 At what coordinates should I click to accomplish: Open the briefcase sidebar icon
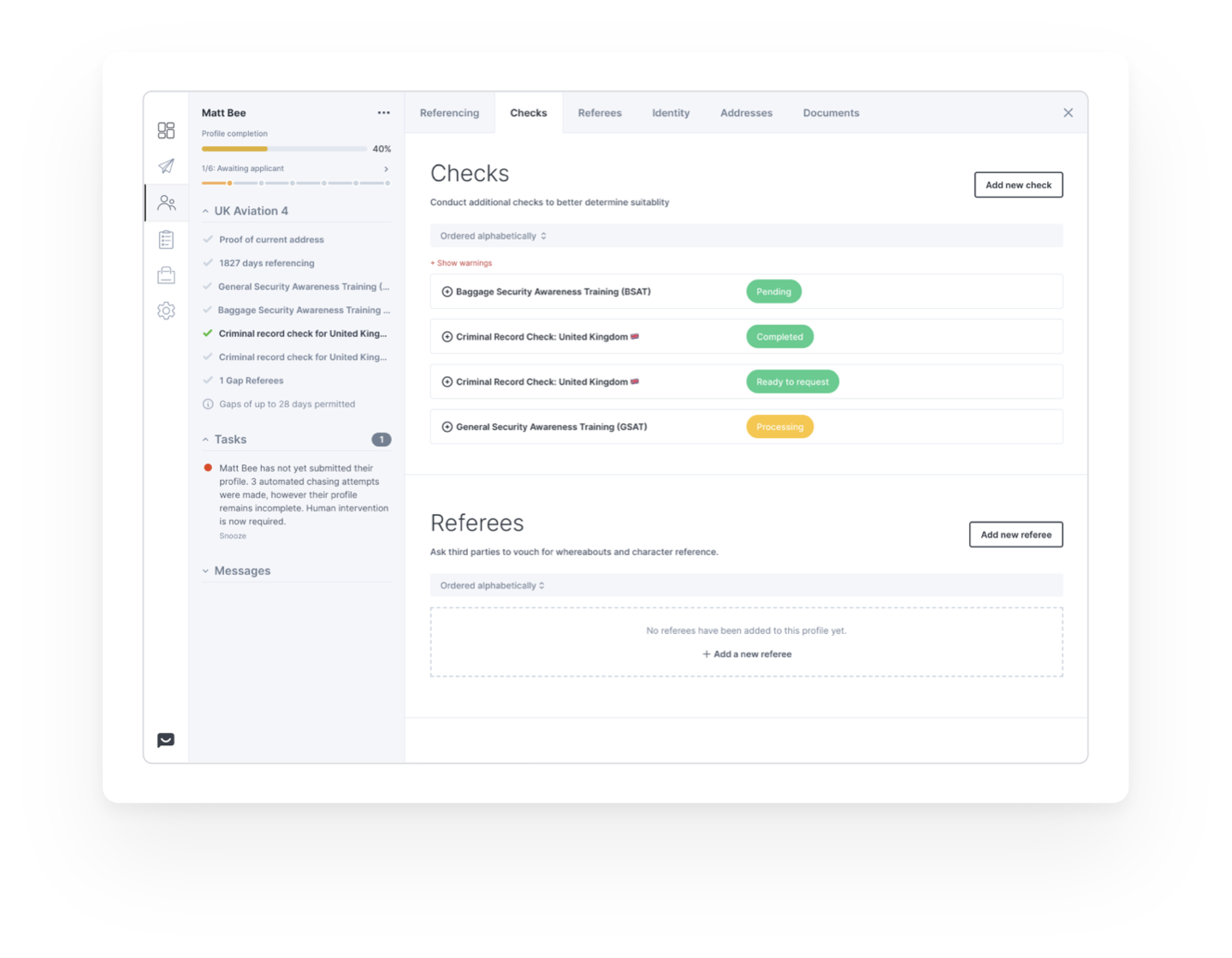(x=166, y=275)
